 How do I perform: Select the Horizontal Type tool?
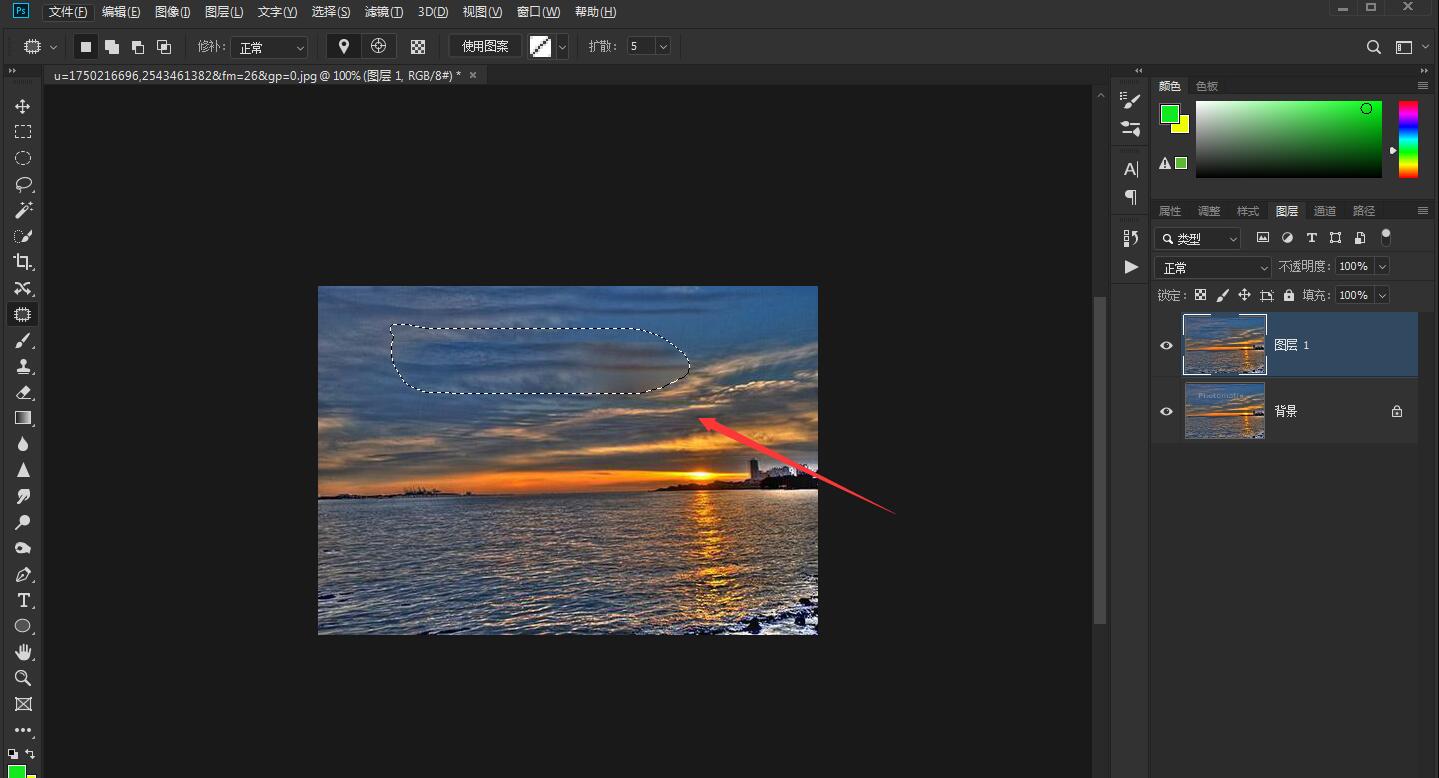point(22,600)
